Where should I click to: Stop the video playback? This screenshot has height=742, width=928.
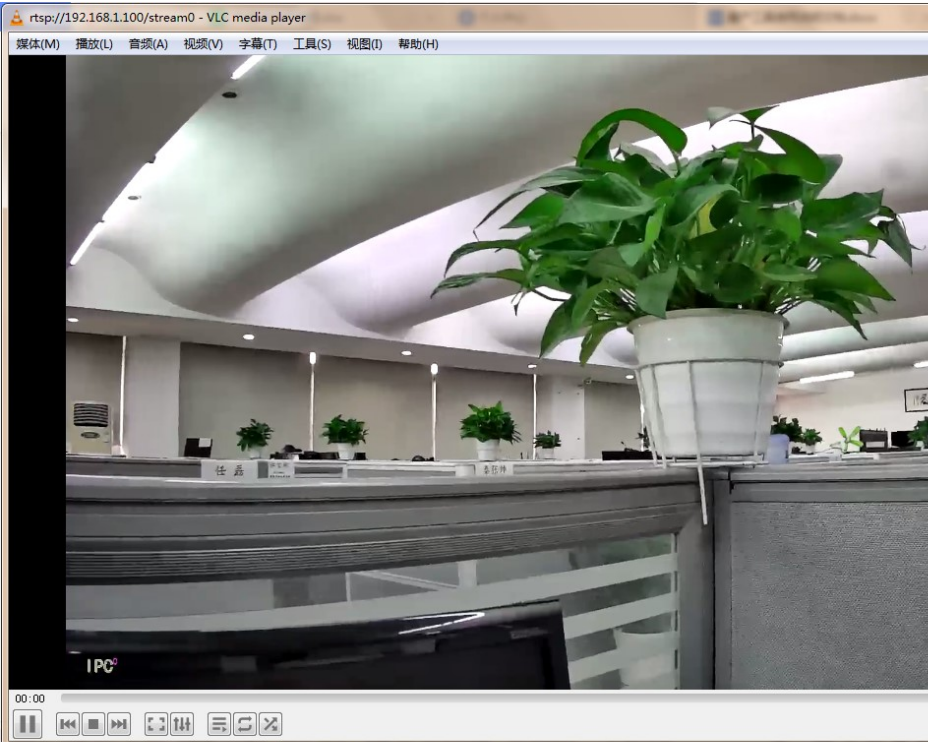94,723
